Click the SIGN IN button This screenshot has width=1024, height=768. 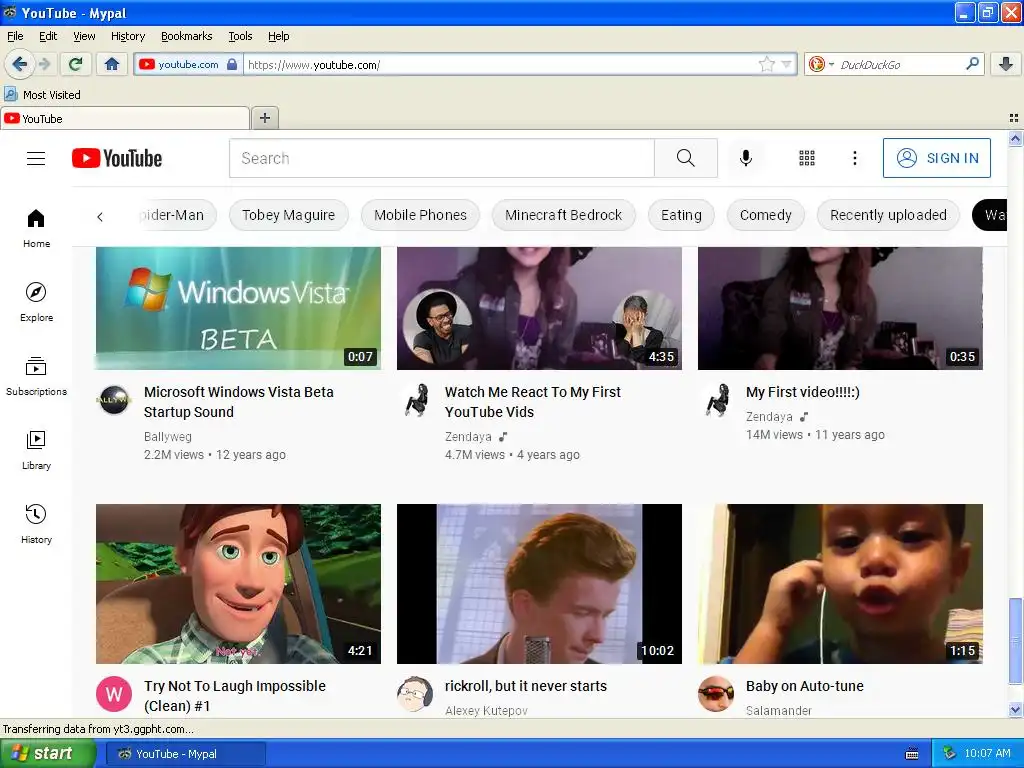tap(936, 158)
